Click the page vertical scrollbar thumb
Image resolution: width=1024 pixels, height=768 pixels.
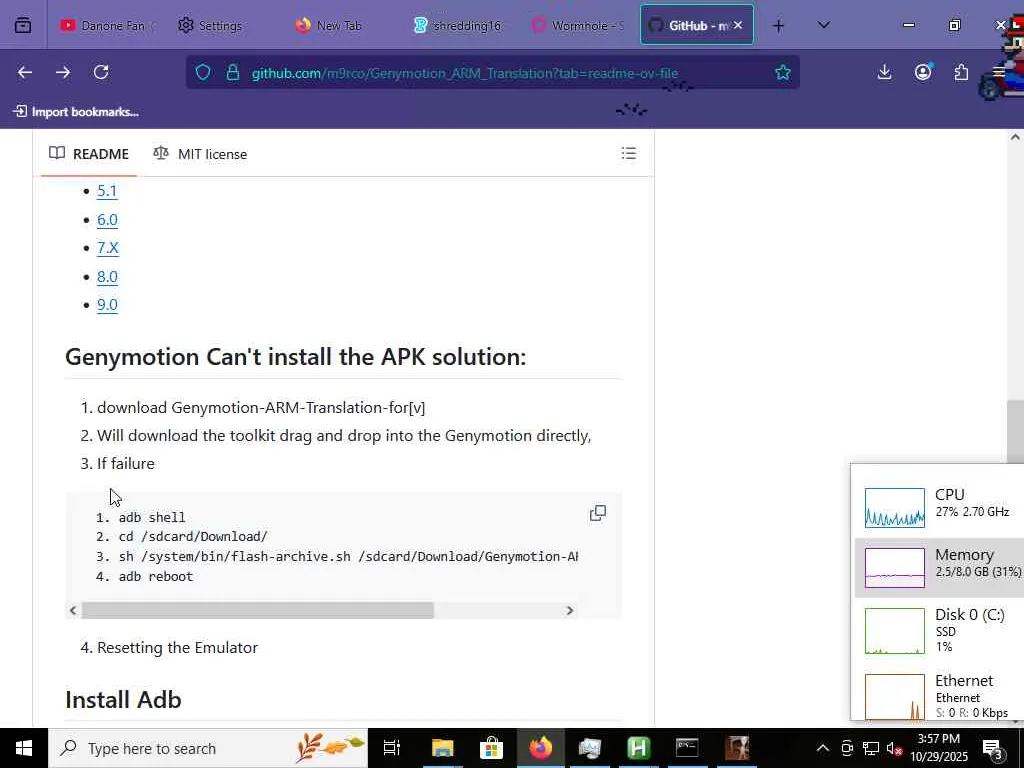[x=1016, y=432]
